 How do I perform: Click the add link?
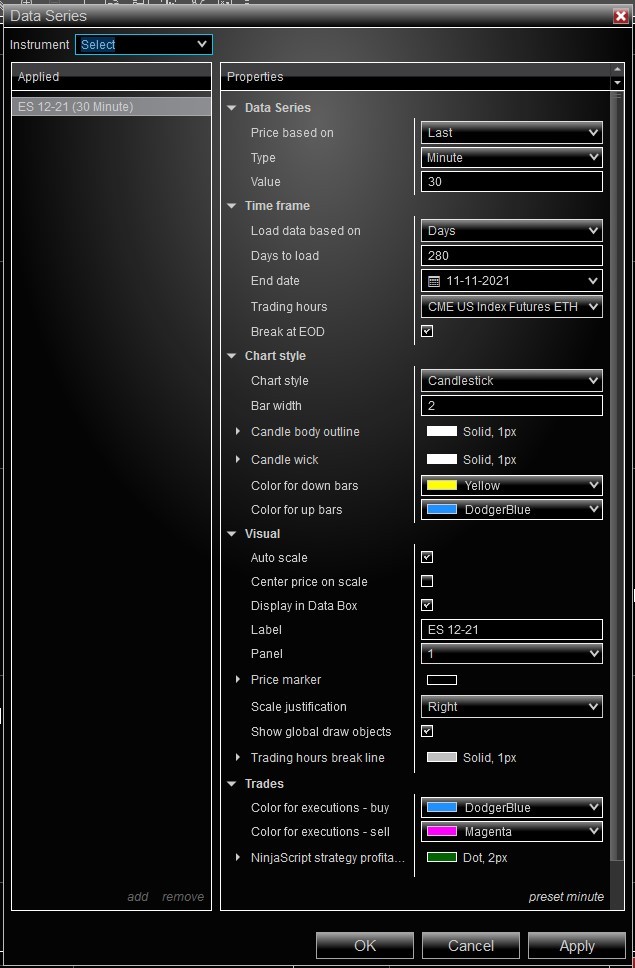pos(138,897)
